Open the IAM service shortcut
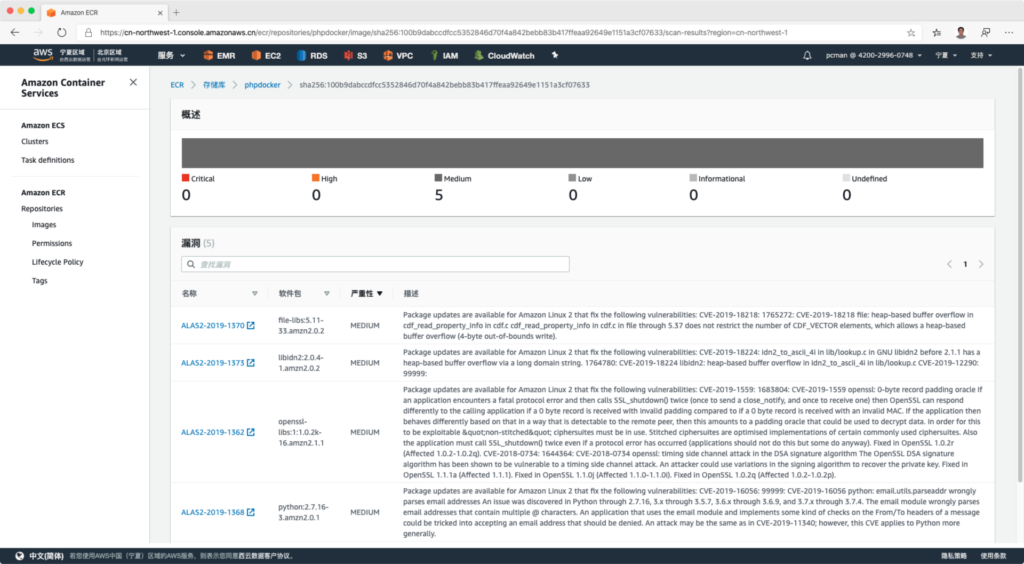This screenshot has width=1024, height=564. coord(446,55)
